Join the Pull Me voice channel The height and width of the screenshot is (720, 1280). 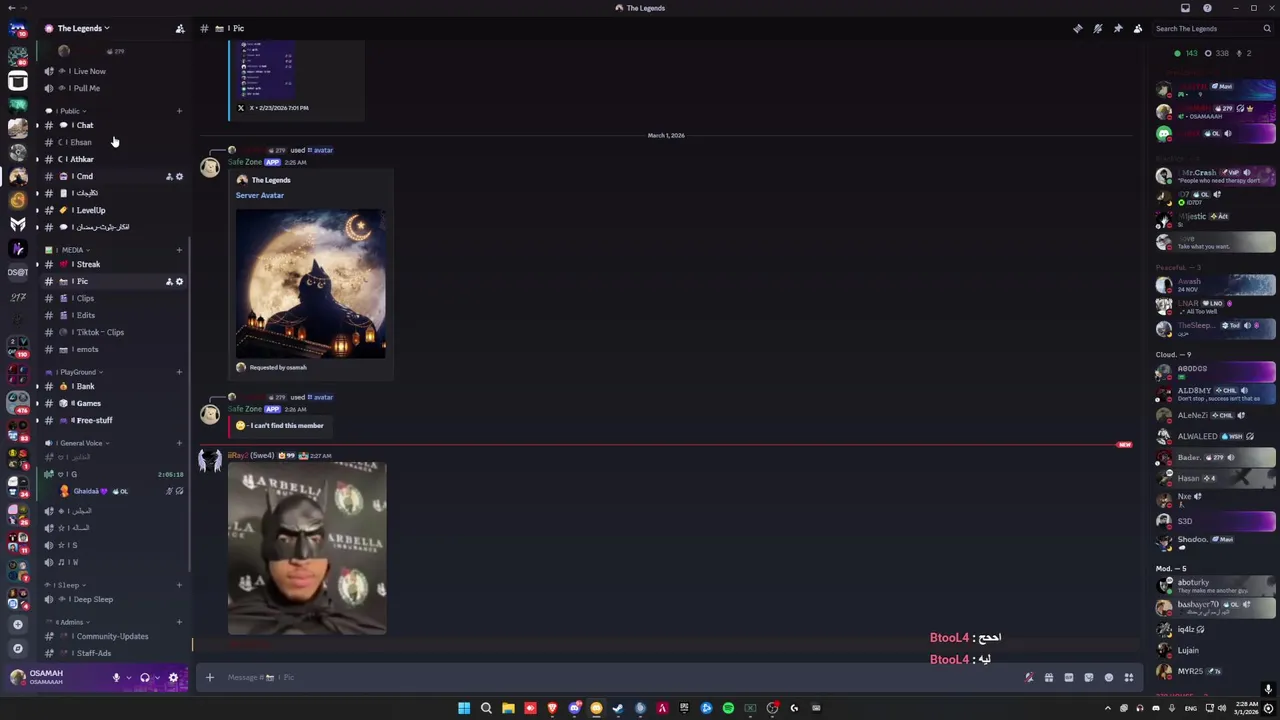tap(113, 88)
